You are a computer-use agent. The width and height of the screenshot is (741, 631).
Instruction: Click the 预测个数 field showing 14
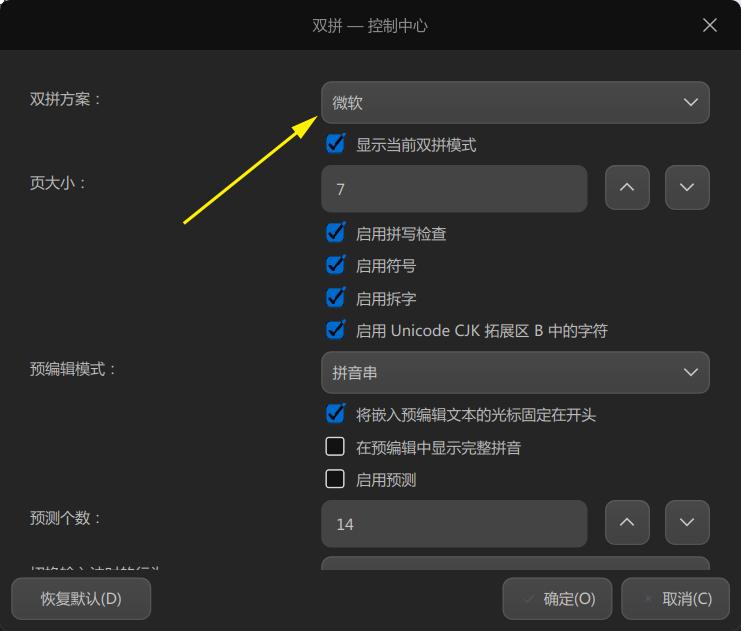click(x=454, y=524)
